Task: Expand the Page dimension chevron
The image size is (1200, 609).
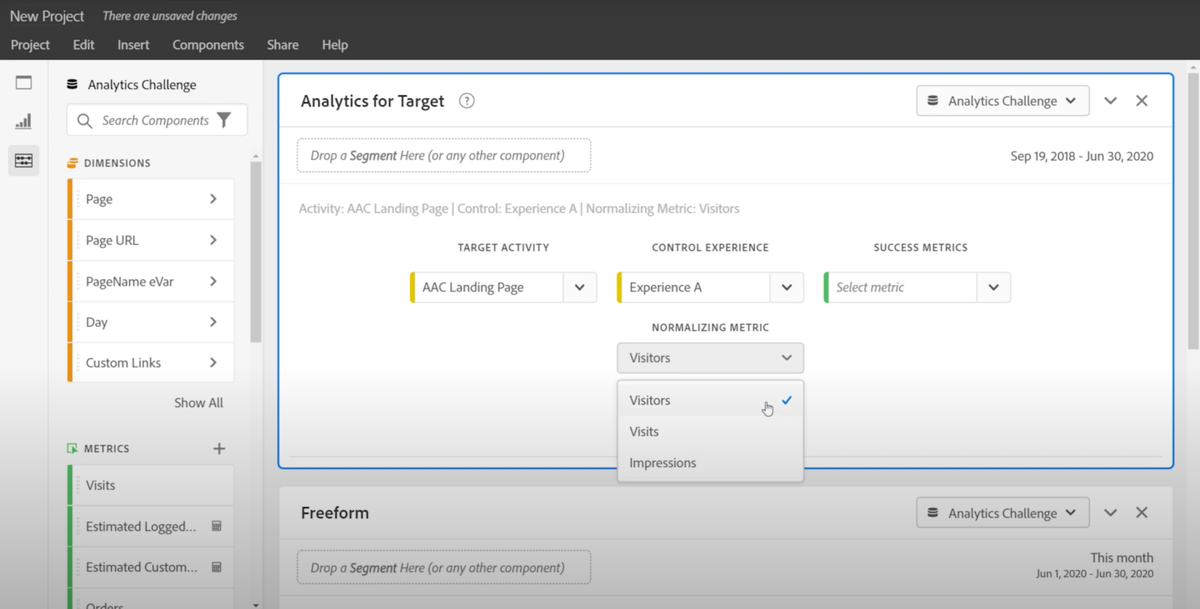Action: click(213, 199)
